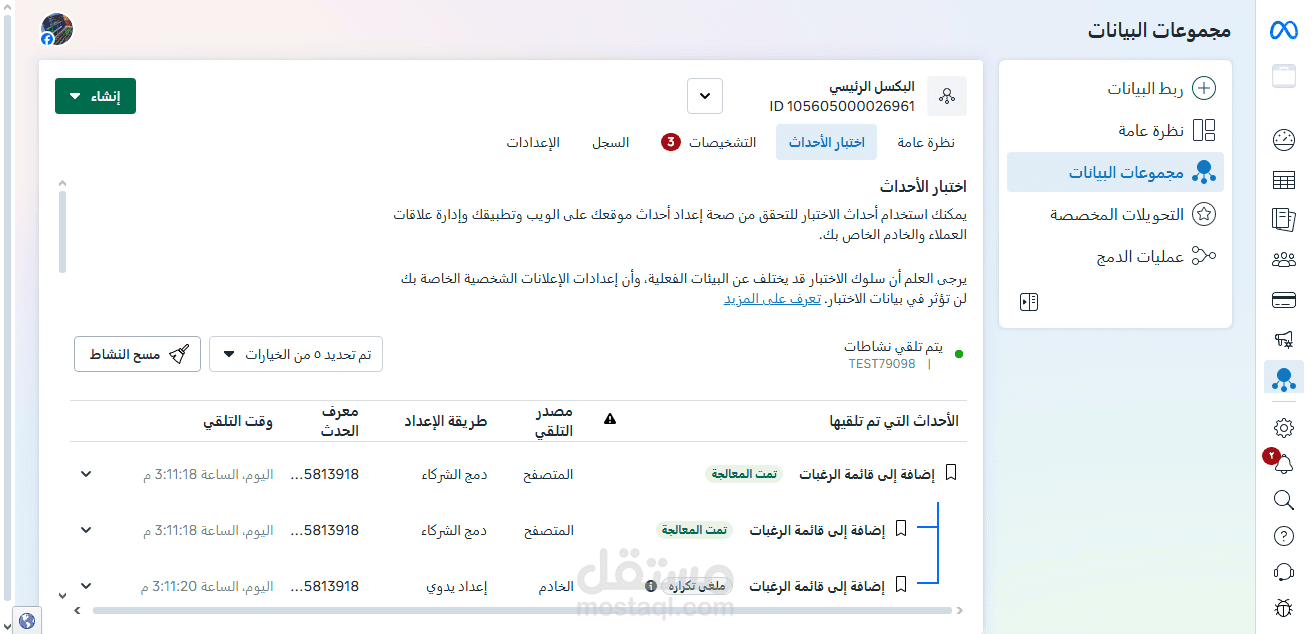Click the plus icon for ربط البيانات
The height and width of the screenshot is (634, 1312).
coord(1205,88)
